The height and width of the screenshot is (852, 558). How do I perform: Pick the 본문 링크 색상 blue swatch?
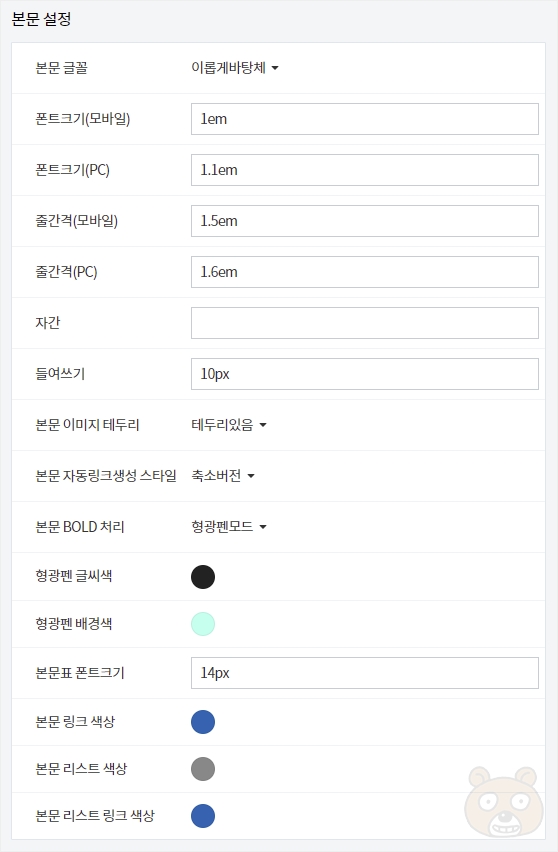click(203, 722)
